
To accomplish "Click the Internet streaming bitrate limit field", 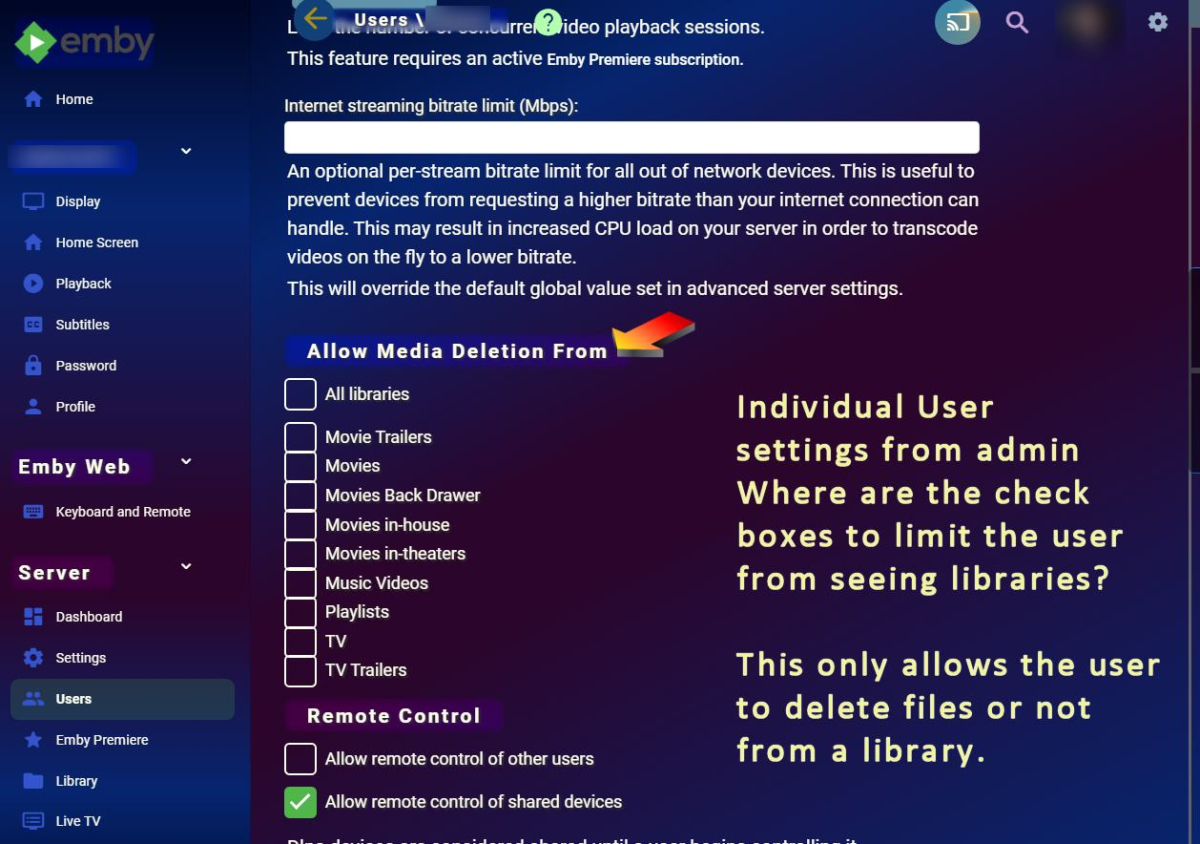I will pyautogui.click(x=631, y=137).
